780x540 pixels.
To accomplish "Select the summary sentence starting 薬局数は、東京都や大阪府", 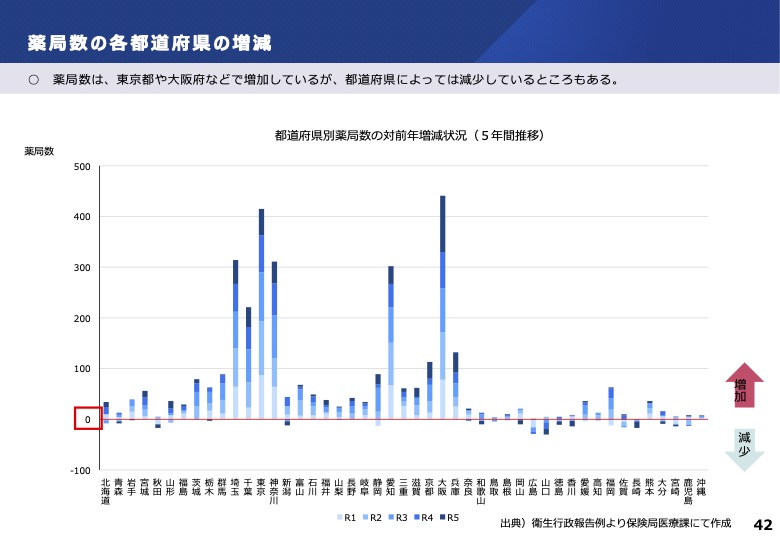I will [x=335, y=80].
